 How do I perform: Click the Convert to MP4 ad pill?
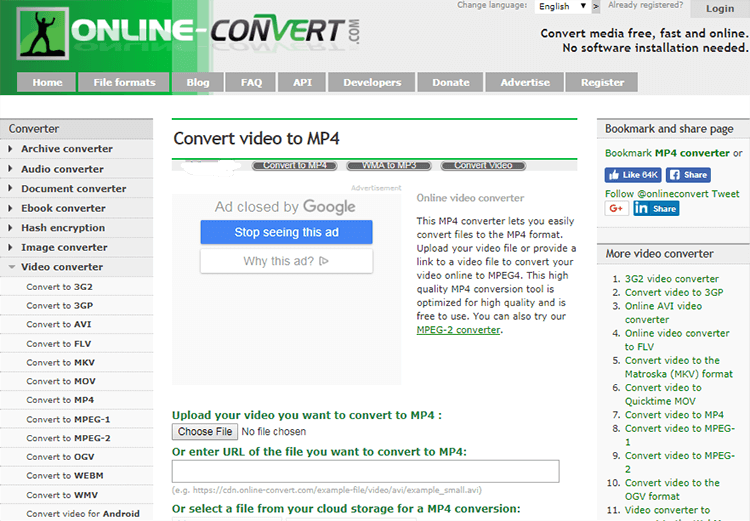295,166
